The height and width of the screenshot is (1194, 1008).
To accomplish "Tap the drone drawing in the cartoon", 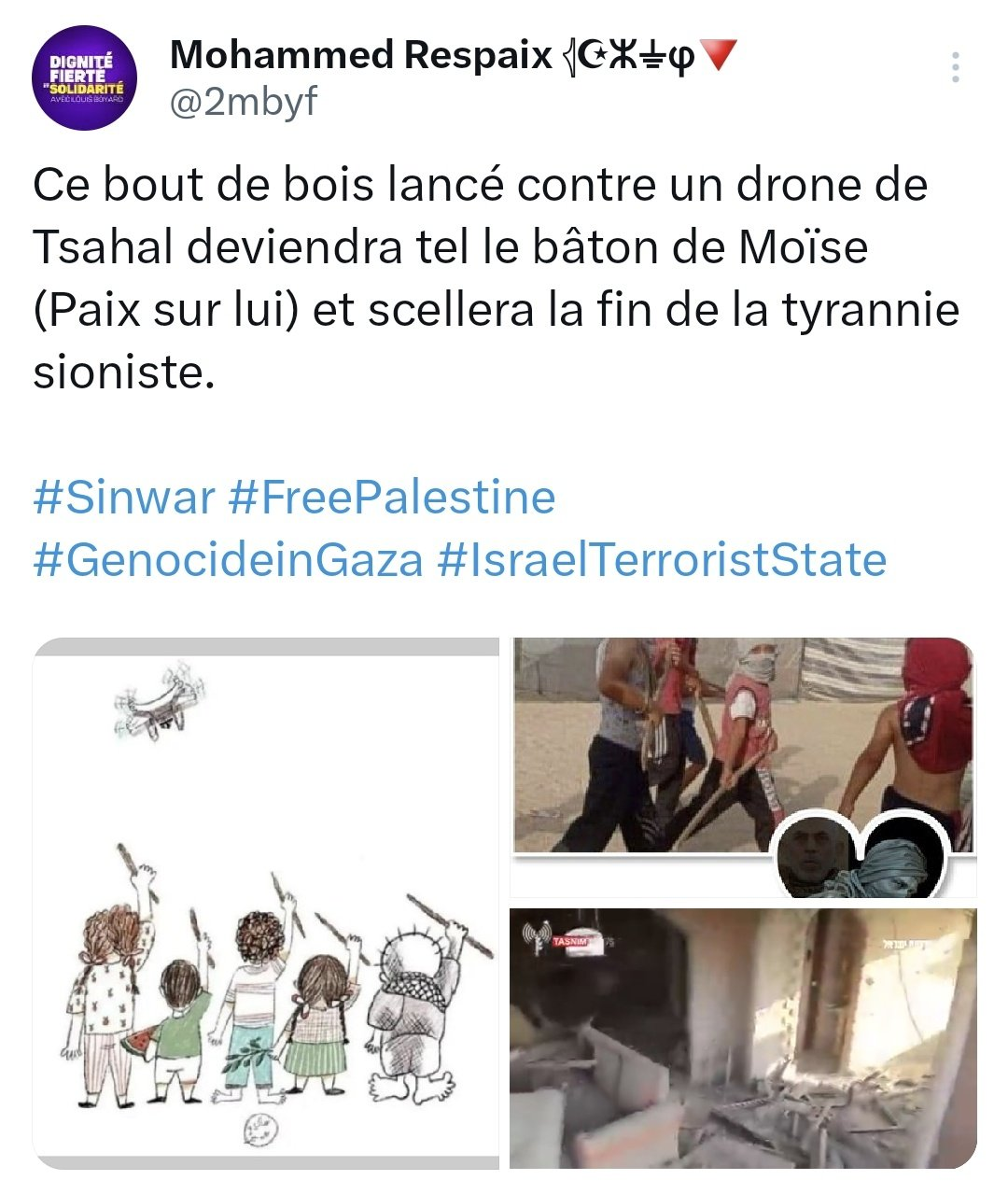I will [159, 699].
